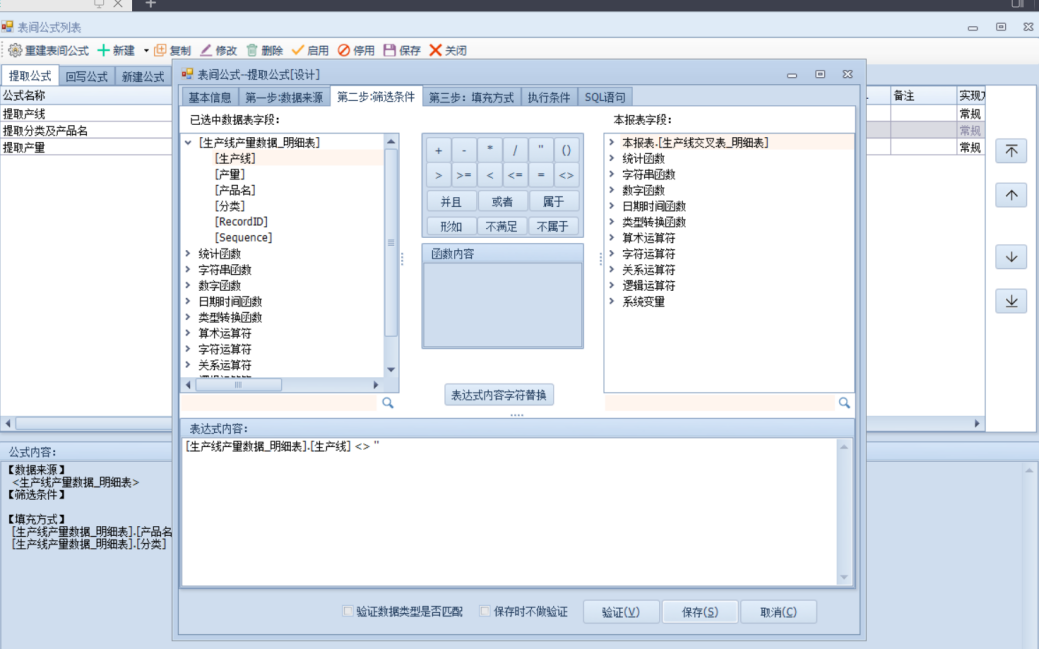The image size is (1040, 650).
Task: Click the 重建表间公式 rebuild icon
Action: pyautogui.click(x=15, y=50)
